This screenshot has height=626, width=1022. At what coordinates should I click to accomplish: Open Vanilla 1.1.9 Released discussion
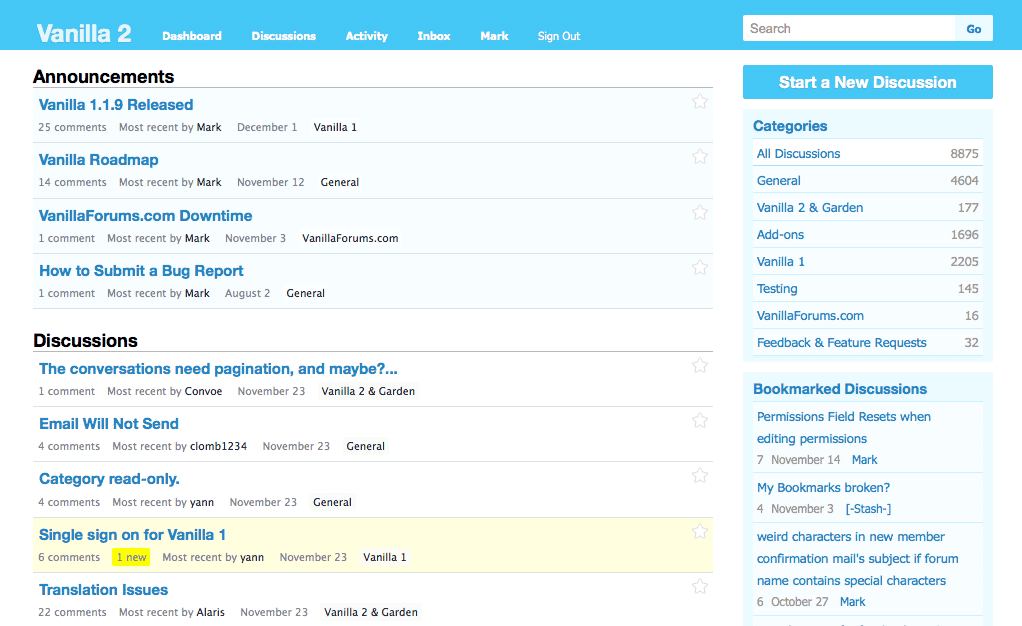(116, 105)
